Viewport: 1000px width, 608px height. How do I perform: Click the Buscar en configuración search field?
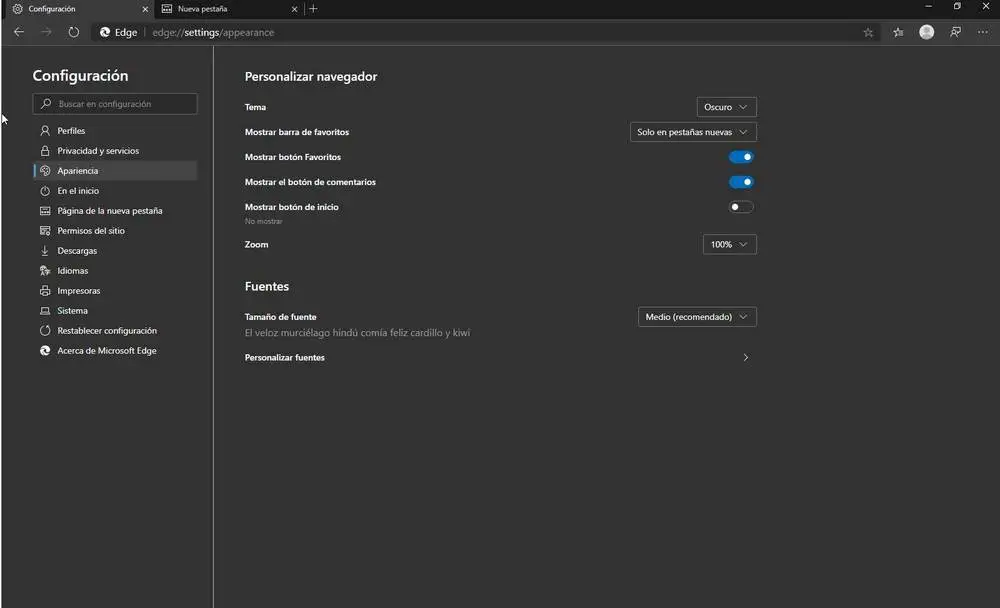point(116,104)
